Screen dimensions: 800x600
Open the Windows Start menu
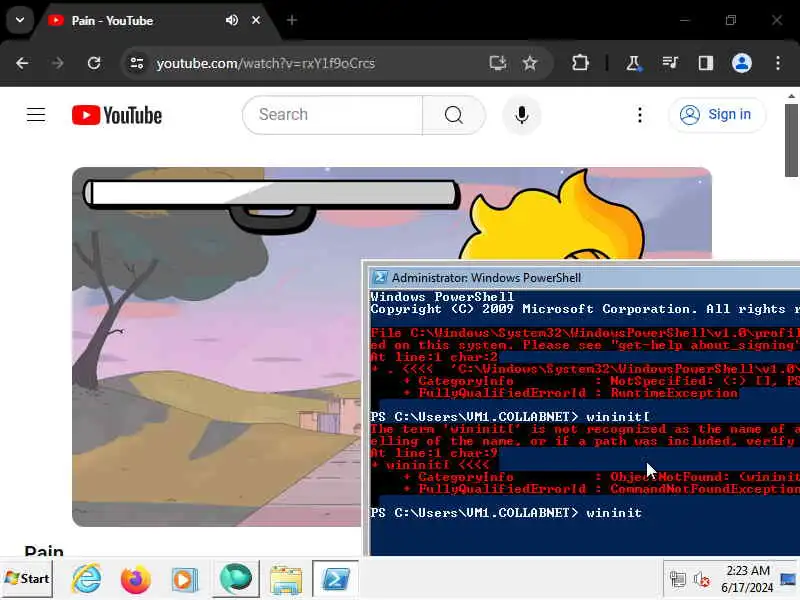pos(27,579)
